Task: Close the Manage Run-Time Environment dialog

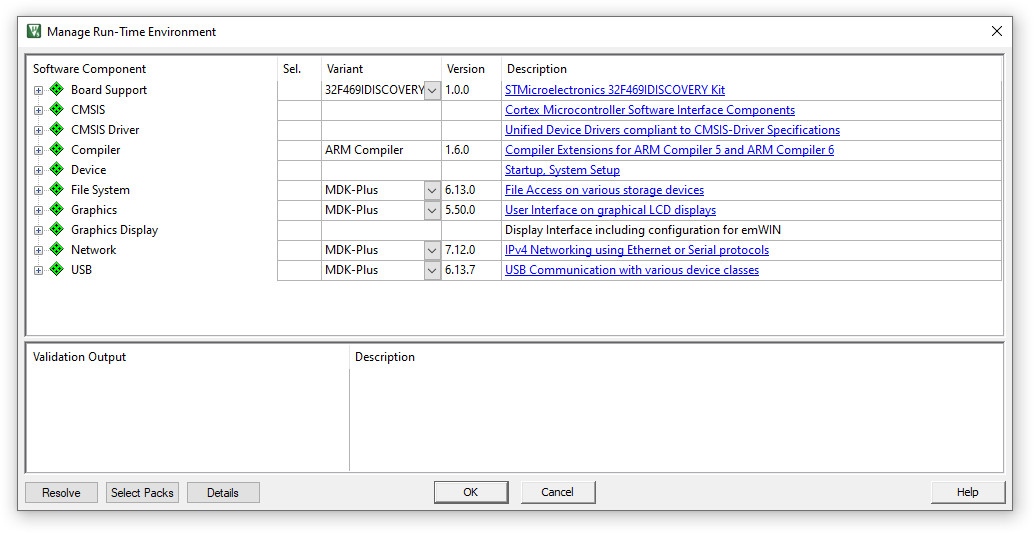Action: coord(997,31)
